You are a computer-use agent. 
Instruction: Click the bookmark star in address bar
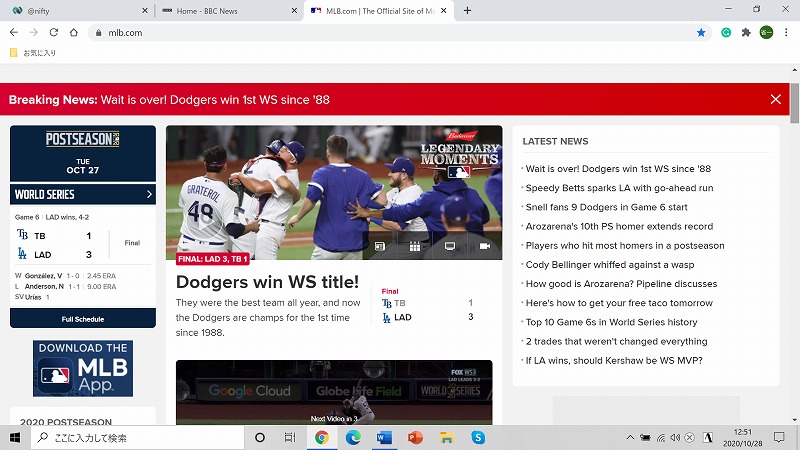pyautogui.click(x=701, y=32)
